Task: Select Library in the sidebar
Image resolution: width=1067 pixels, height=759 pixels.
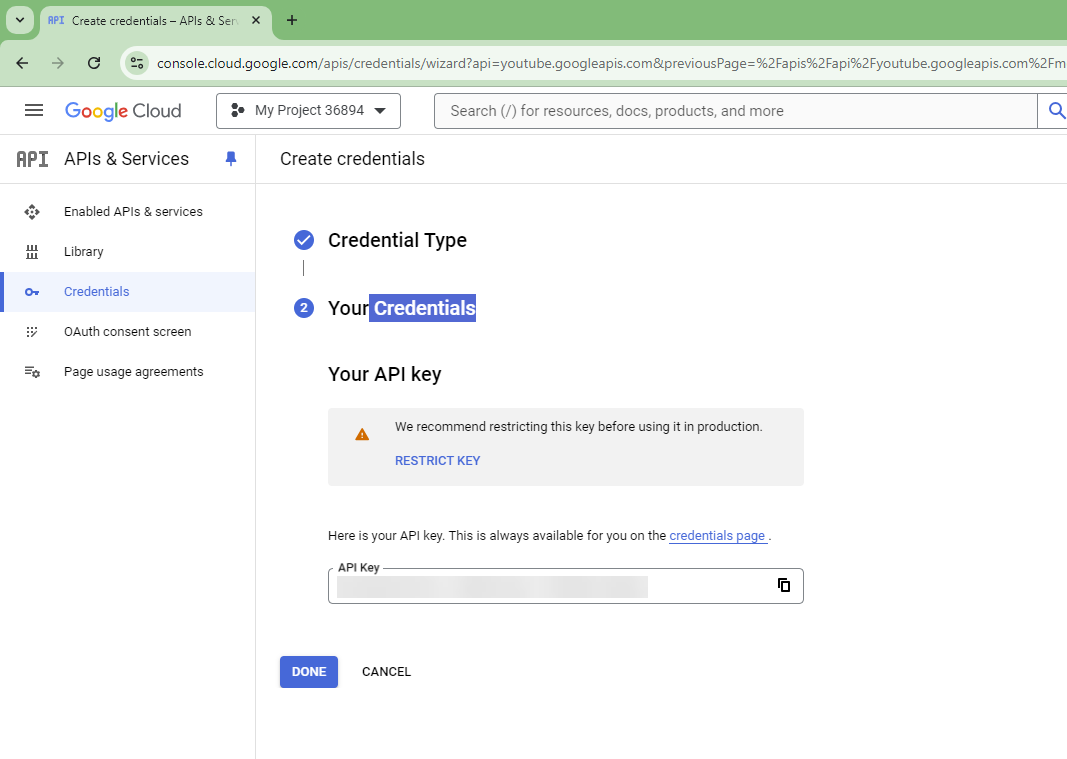Action: tap(84, 252)
